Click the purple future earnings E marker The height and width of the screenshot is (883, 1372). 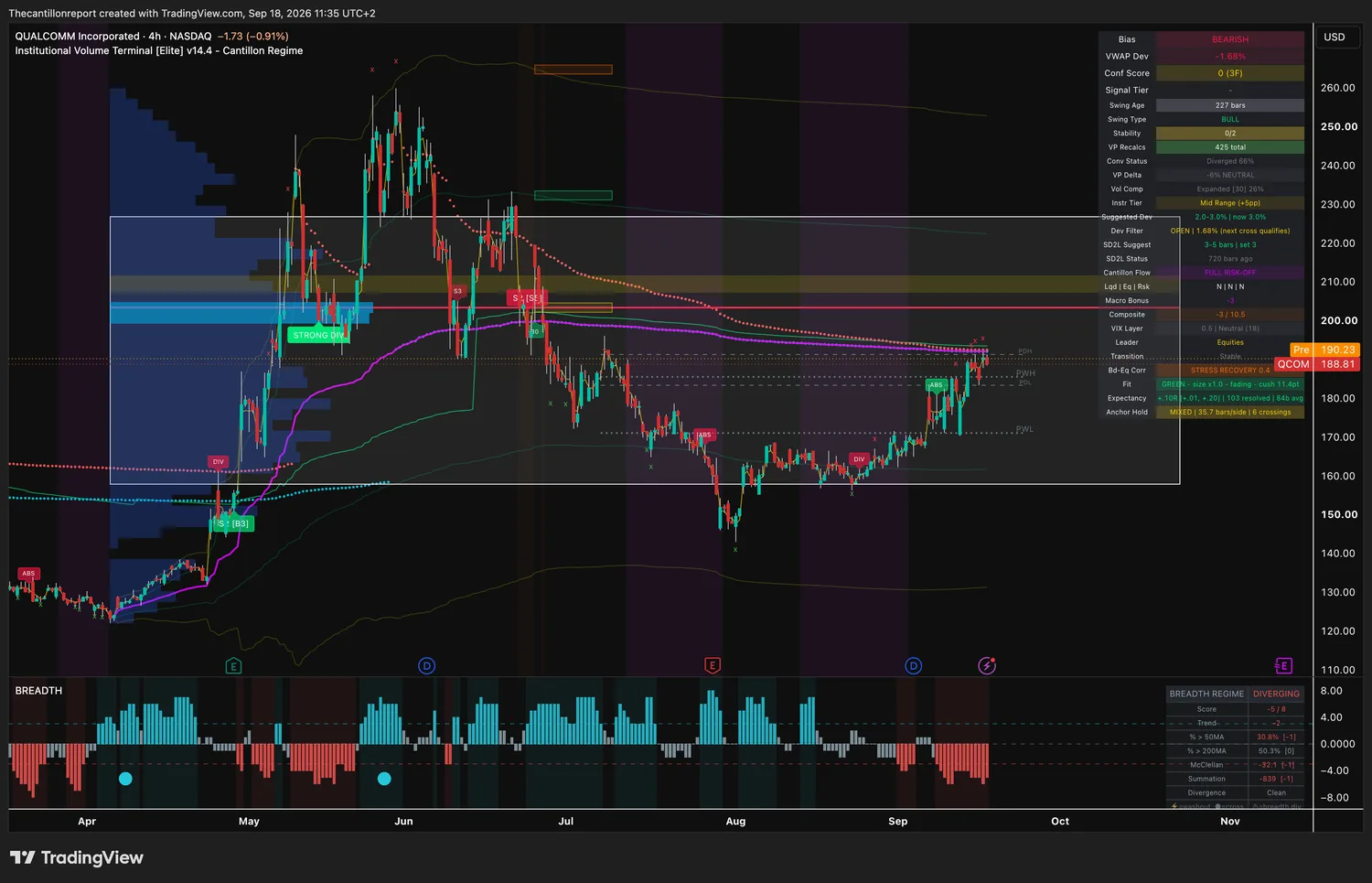click(x=1283, y=665)
